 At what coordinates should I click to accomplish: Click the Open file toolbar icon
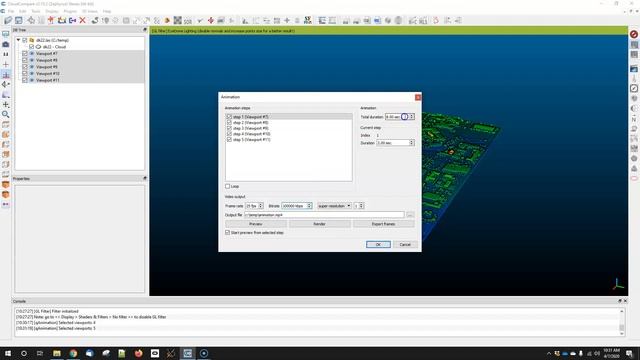(x=8, y=20)
